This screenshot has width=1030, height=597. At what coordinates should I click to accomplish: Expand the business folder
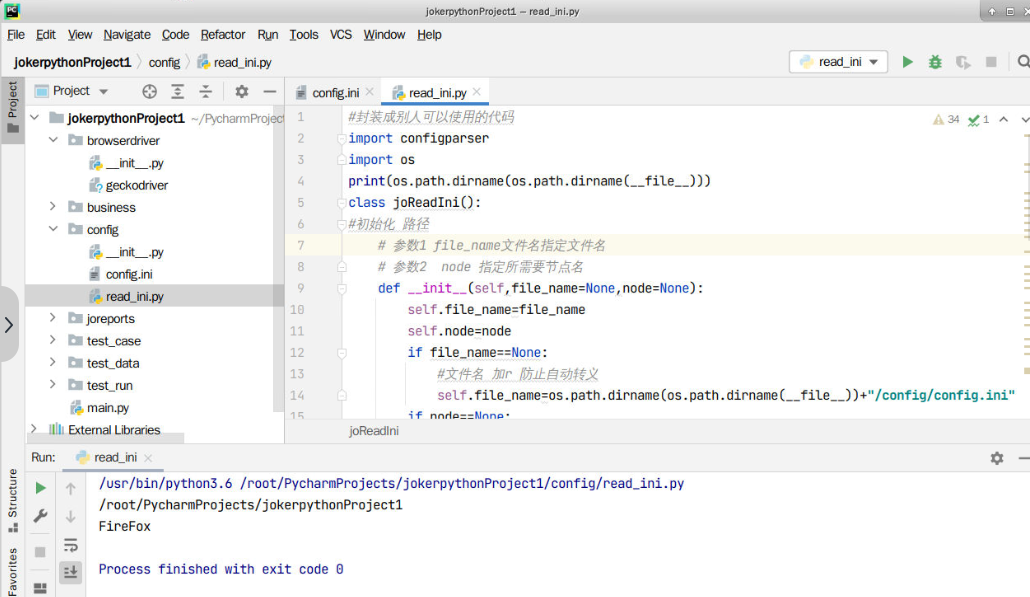coord(53,207)
